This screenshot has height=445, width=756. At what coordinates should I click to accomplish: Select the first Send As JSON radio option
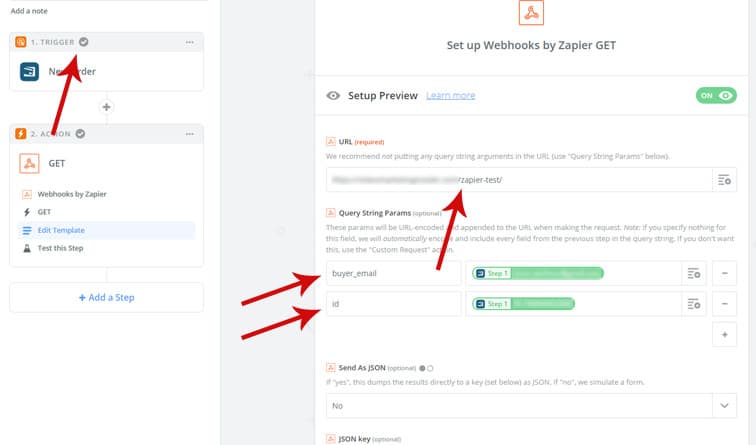coord(423,369)
